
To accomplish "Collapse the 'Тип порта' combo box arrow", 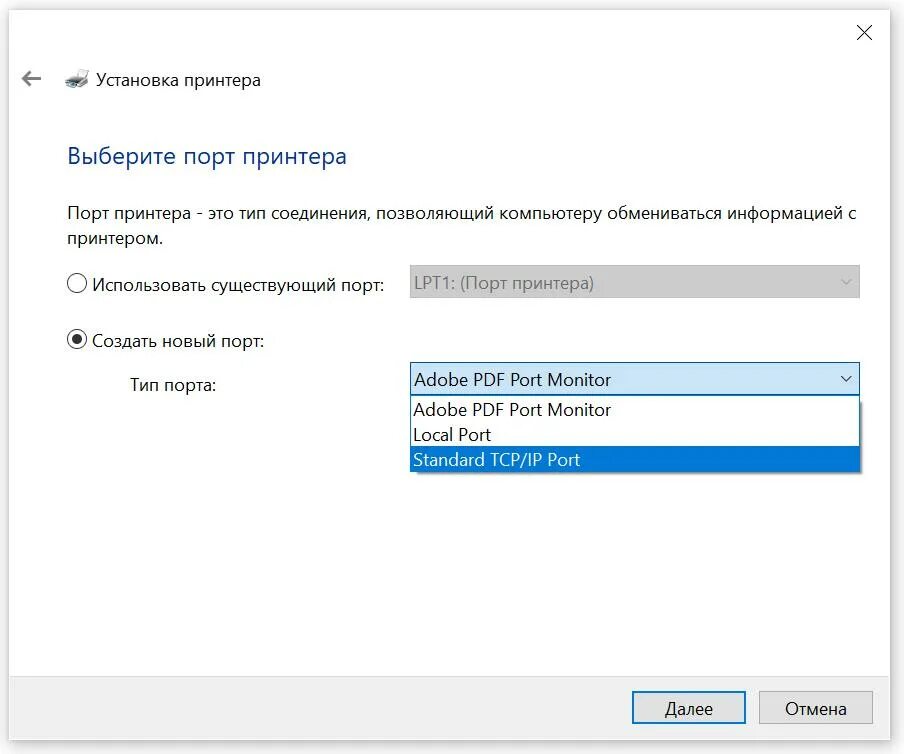I will (845, 379).
